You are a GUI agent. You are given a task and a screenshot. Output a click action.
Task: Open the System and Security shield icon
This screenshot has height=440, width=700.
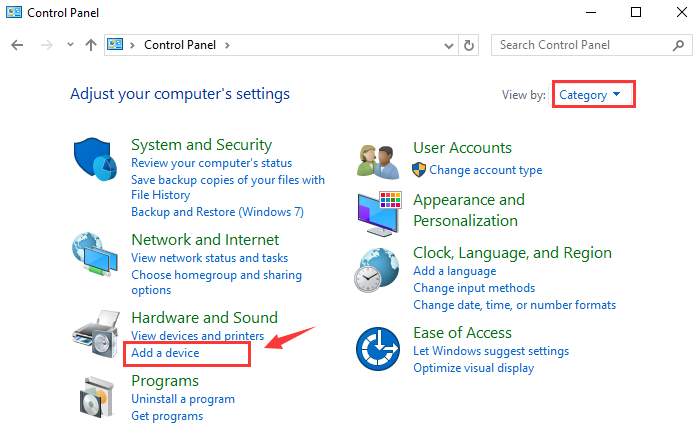pyautogui.click(x=96, y=159)
